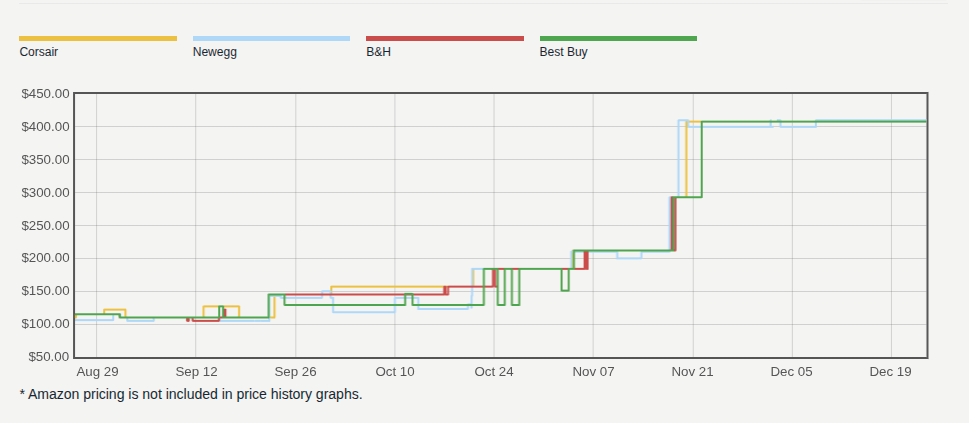The height and width of the screenshot is (423, 969).
Task: Click the Oct 10 date label
Action: 395,372
